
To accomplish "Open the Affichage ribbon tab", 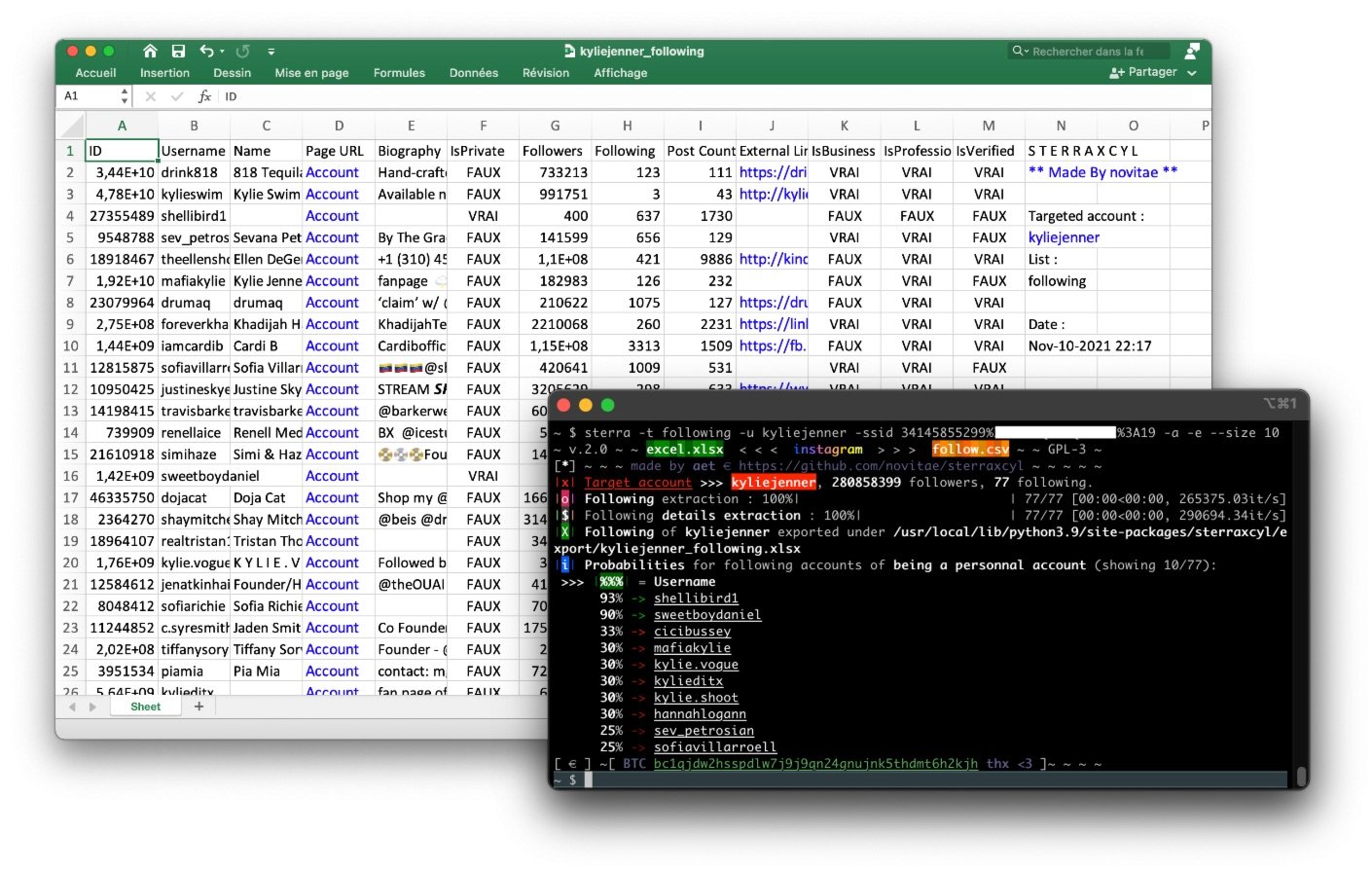I will 621,73.
